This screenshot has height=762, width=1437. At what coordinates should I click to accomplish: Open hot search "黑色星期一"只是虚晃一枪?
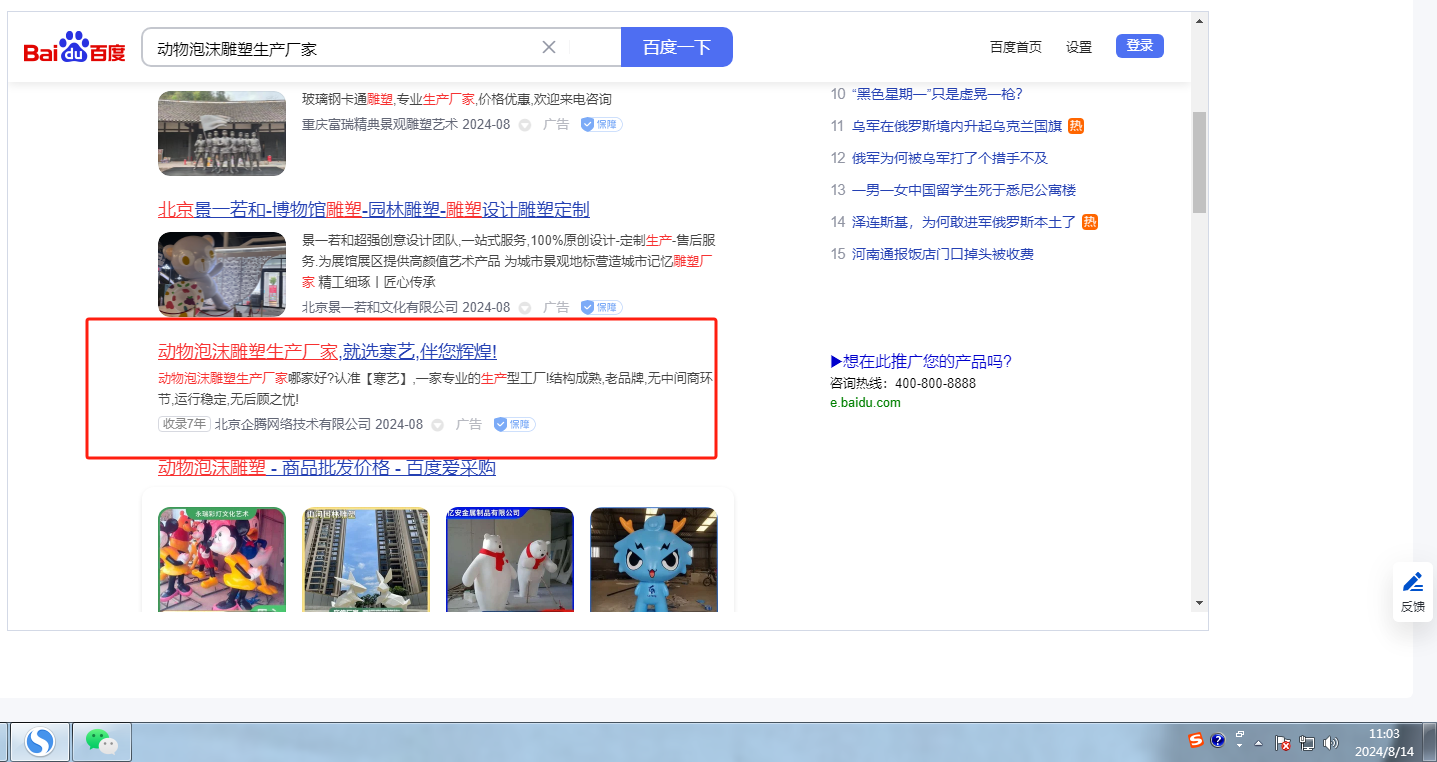click(937, 94)
